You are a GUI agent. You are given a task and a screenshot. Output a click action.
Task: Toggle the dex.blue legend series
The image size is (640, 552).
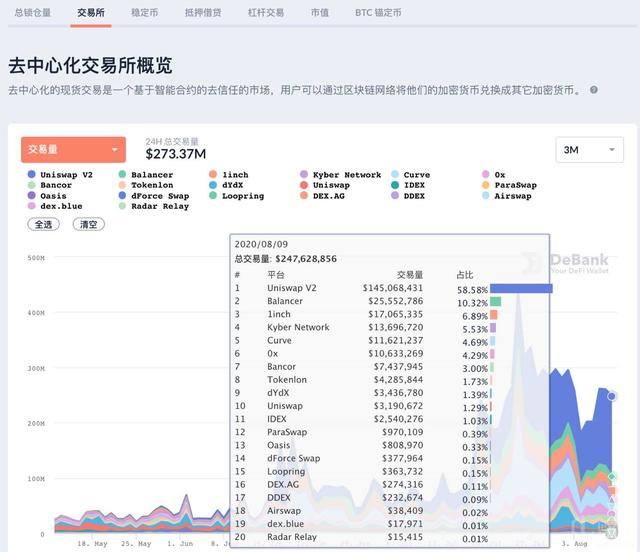[x=55, y=206]
